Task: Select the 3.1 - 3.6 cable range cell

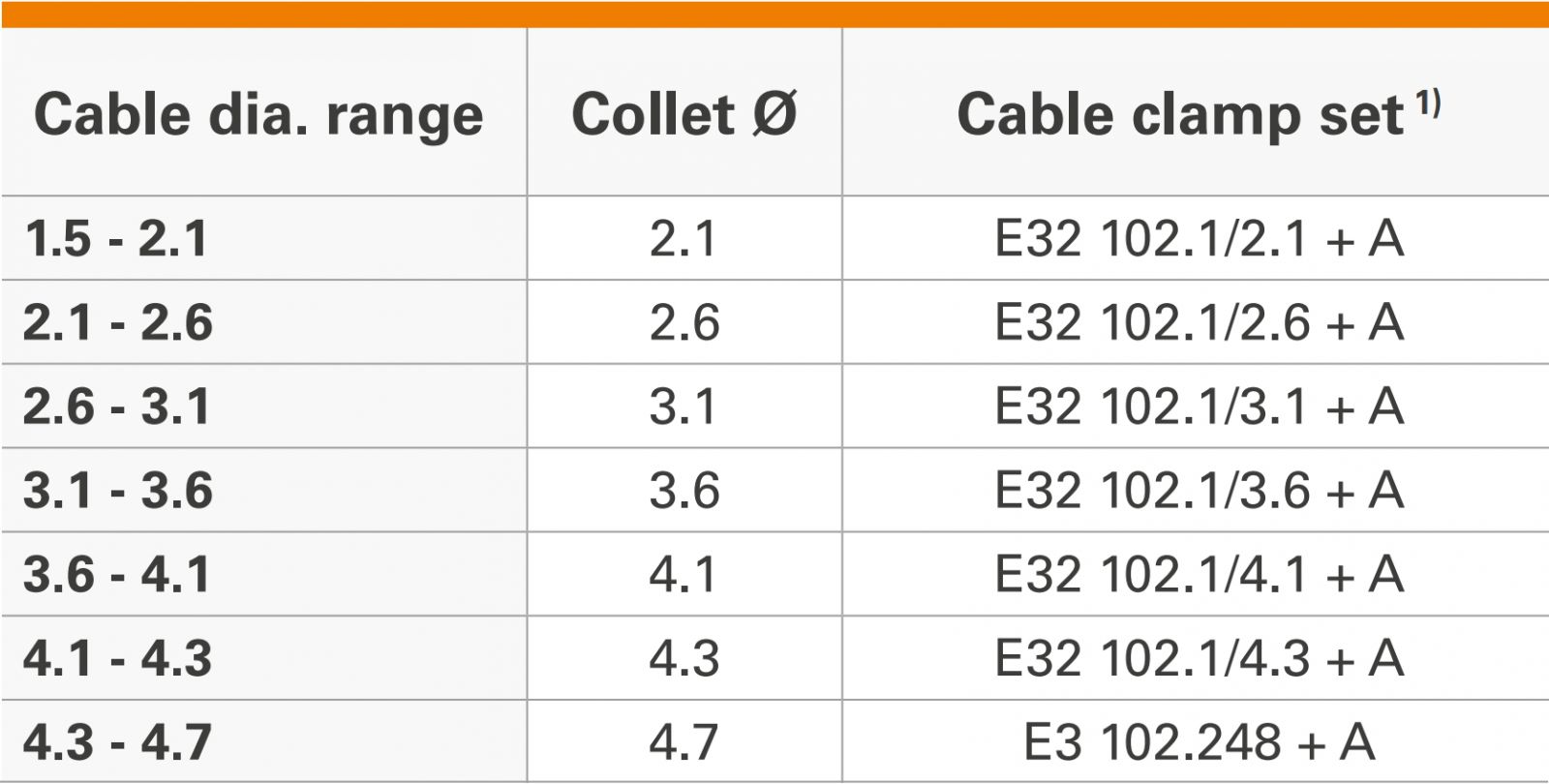Action: pyautogui.click(x=118, y=491)
